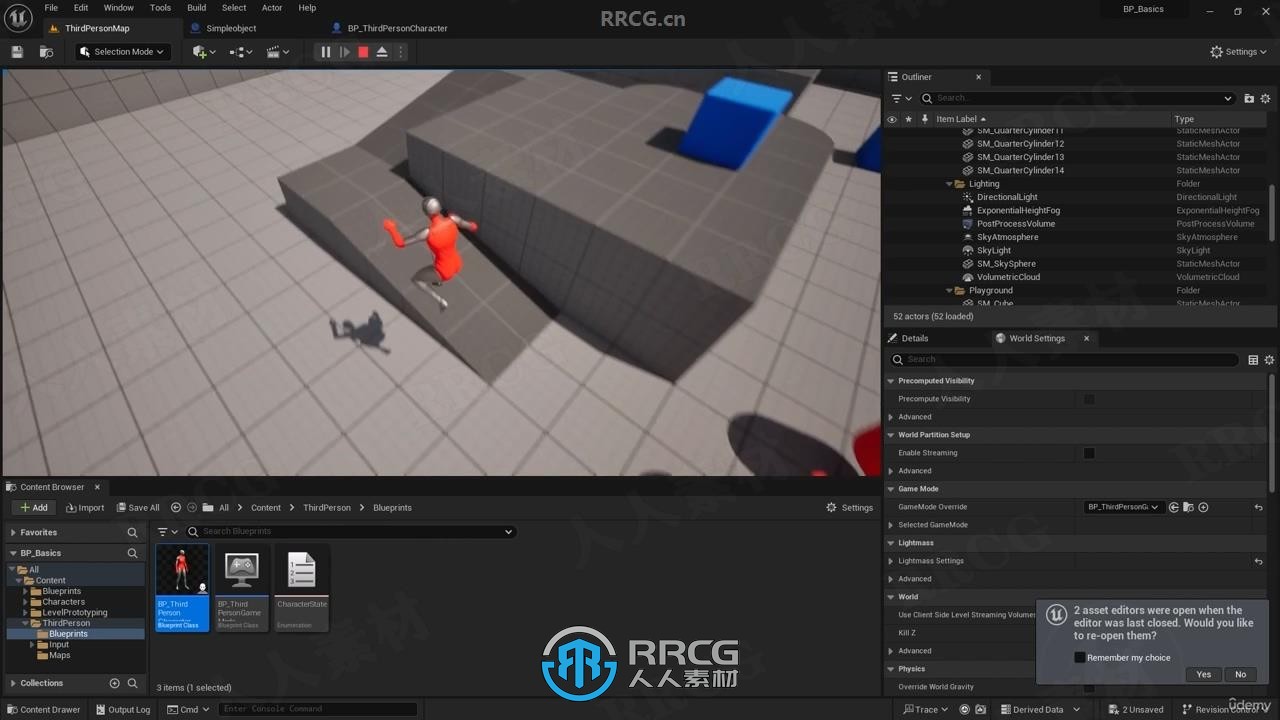Open Outliner filter options icon
The height and width of the screenshot is (720, 1280).
click(x=900, y=98)
